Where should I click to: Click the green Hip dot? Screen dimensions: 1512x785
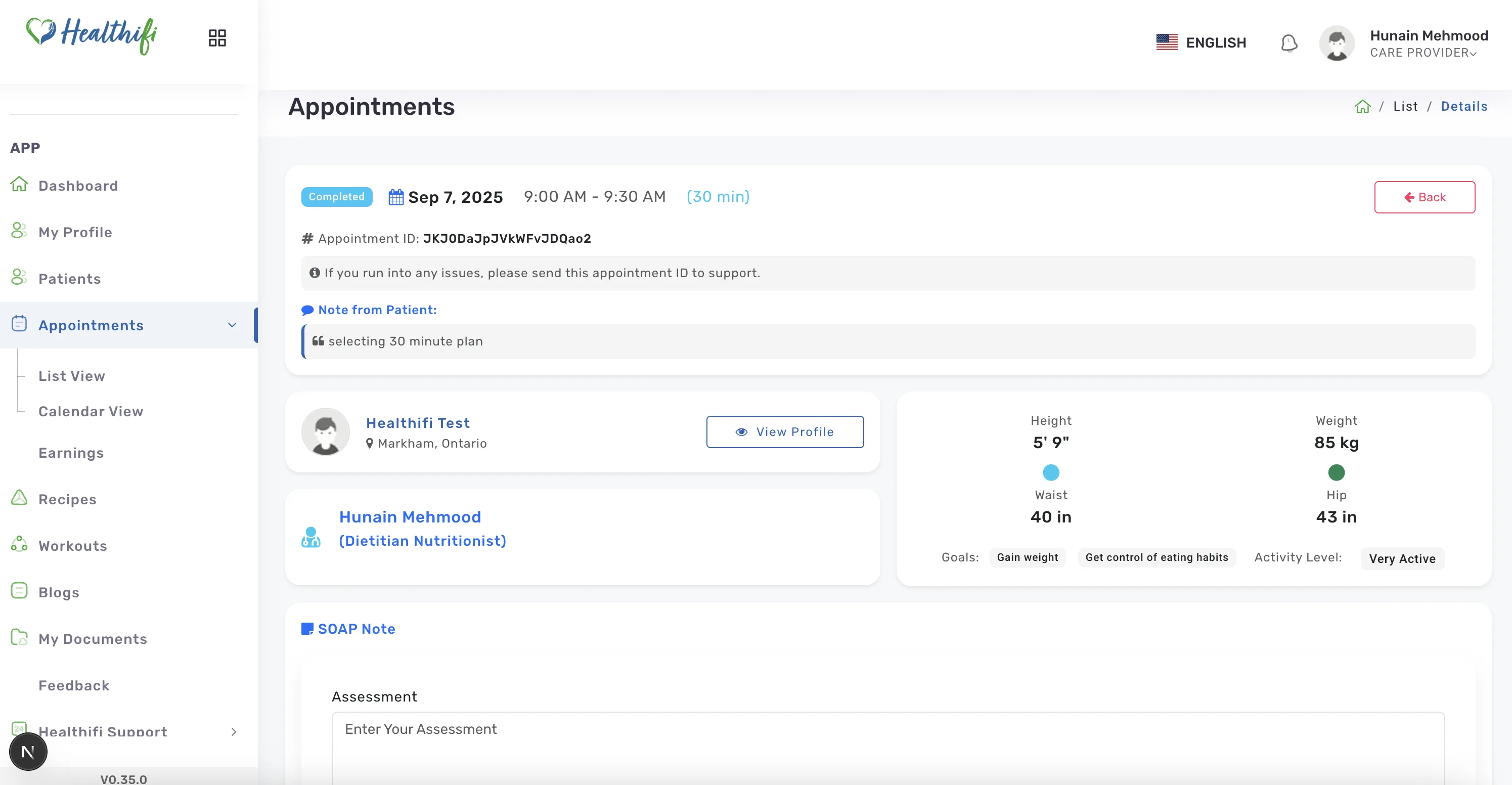1336,472
